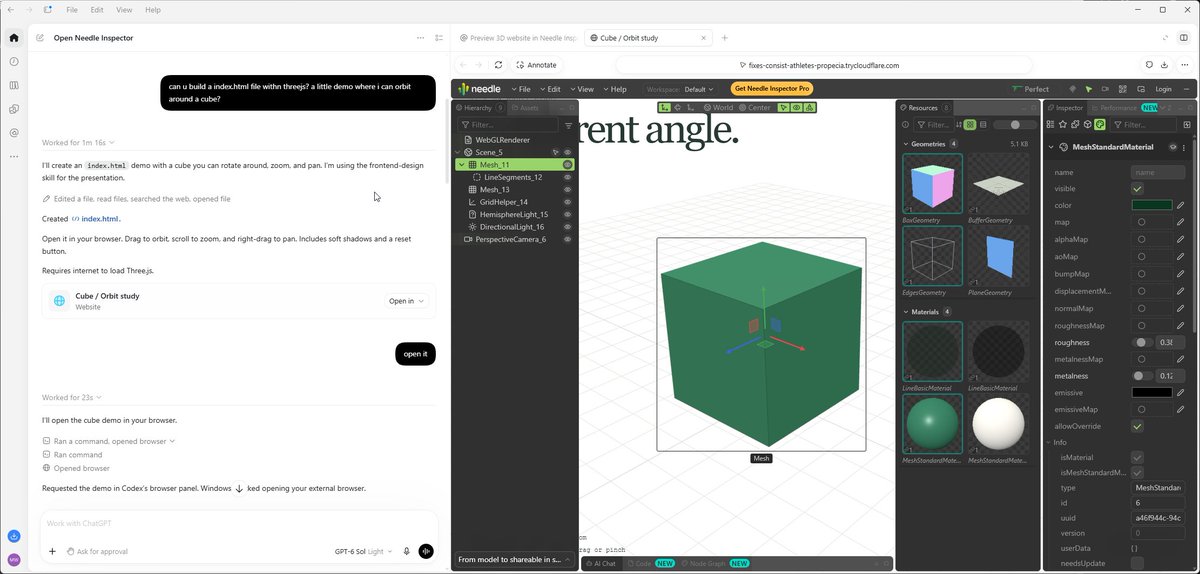Open the Code panel at bottom
The height and width of the screenshot is (574, 1200).
[x=649, y=563]
